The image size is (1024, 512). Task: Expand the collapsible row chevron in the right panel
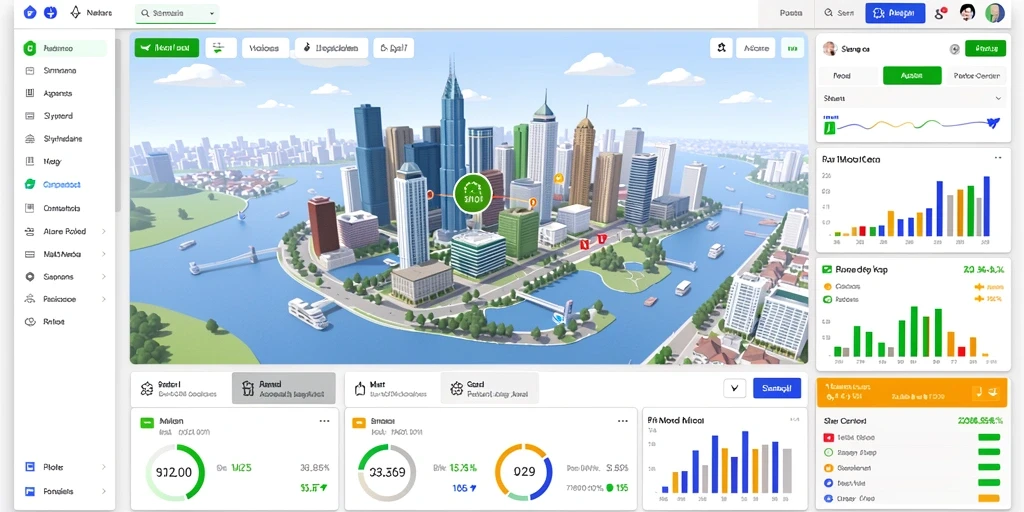(x=998, y=98)
